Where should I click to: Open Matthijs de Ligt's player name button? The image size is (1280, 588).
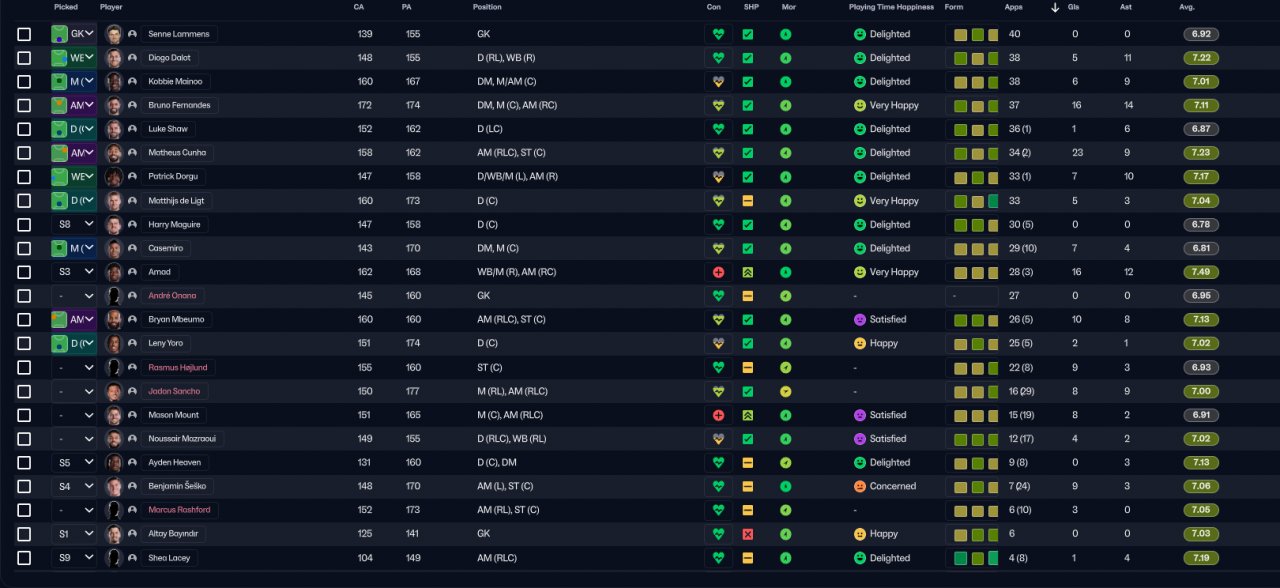[x=176, y=201]
